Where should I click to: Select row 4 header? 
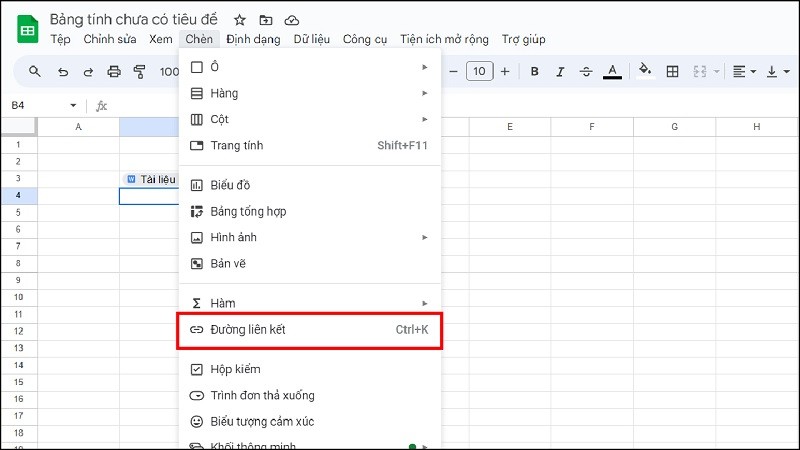pos(18,196)
